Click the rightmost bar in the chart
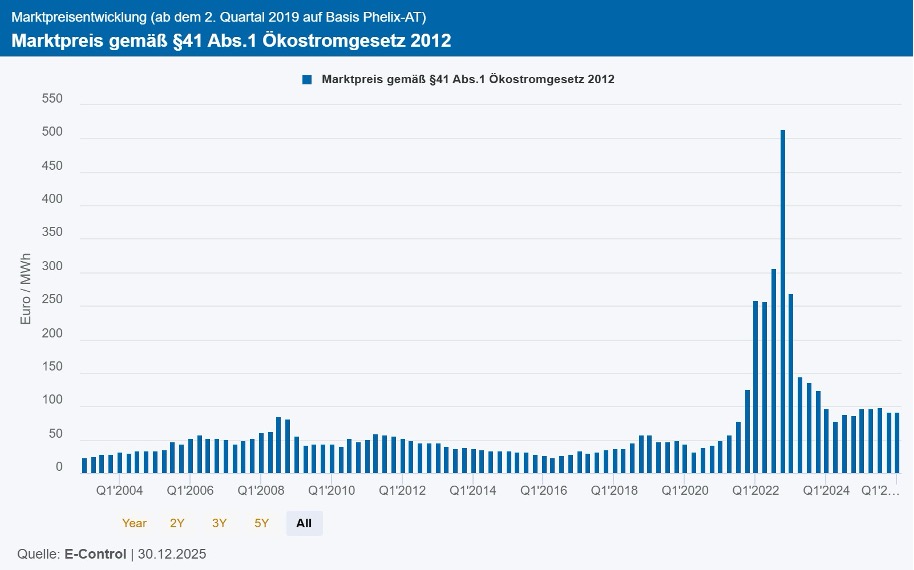 pyautogui.click(x=897, y=442)
